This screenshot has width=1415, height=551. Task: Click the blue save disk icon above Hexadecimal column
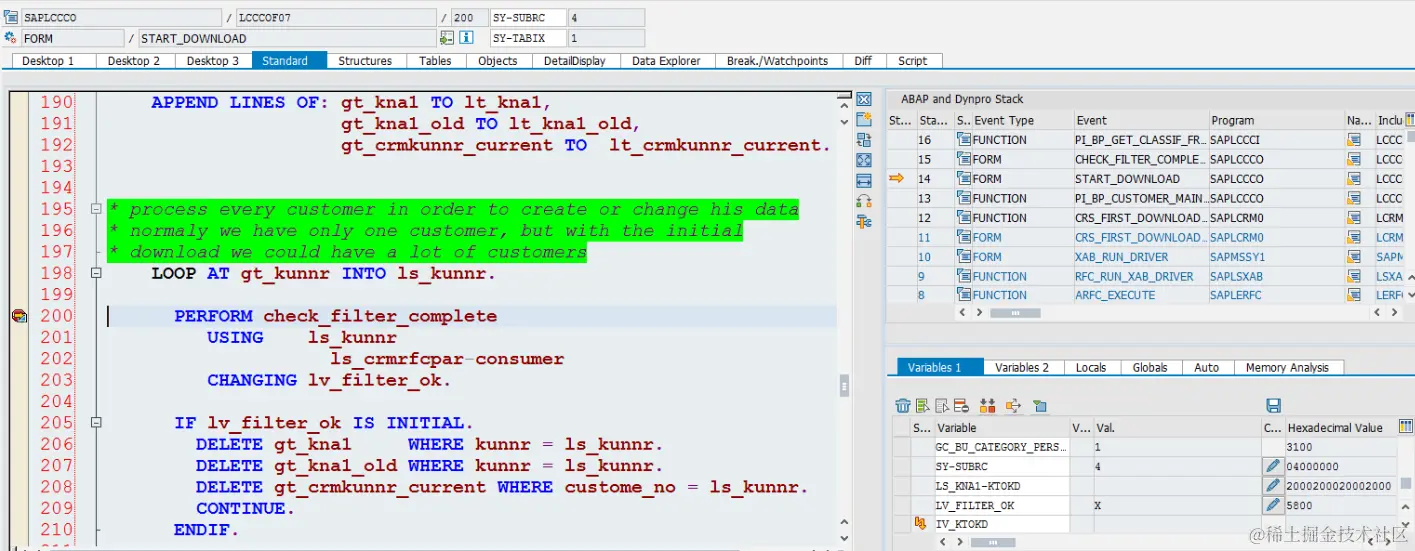pyautogui.click(x=1273, y=405)
